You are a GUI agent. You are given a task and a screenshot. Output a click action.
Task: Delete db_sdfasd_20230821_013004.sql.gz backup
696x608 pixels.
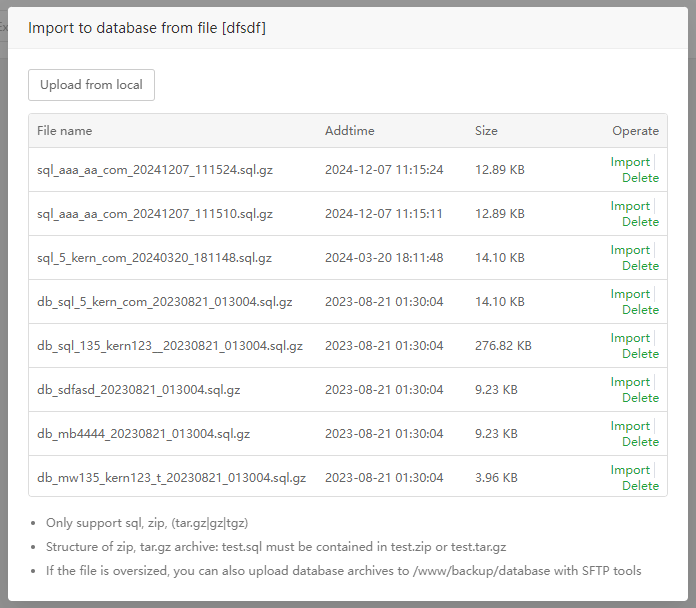pyautogui.click(x=640, y=398)
